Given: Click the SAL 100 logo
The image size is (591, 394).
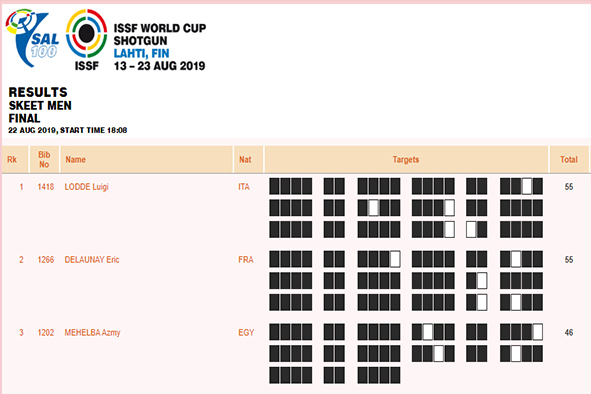Looking at the screenshot, I should (x=32, y=38).
